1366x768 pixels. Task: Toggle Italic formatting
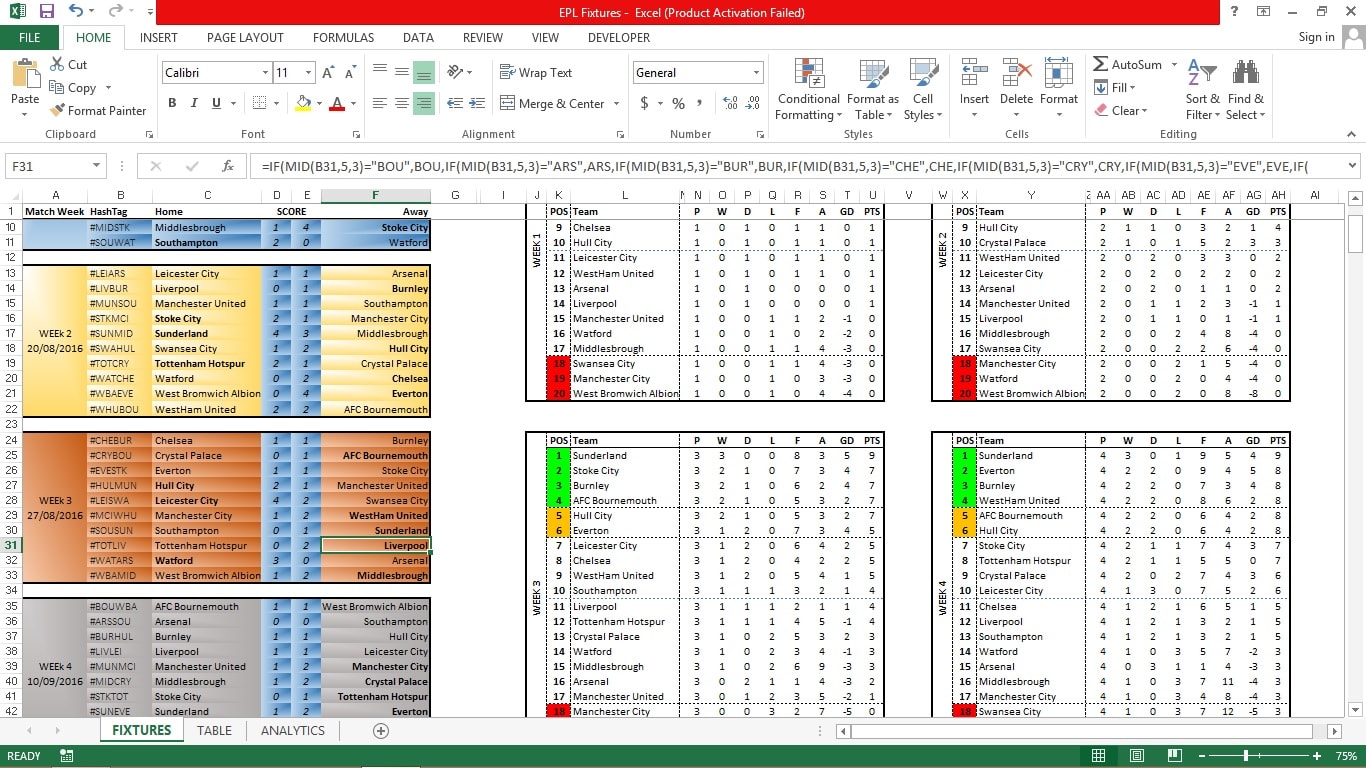(195, 103)
